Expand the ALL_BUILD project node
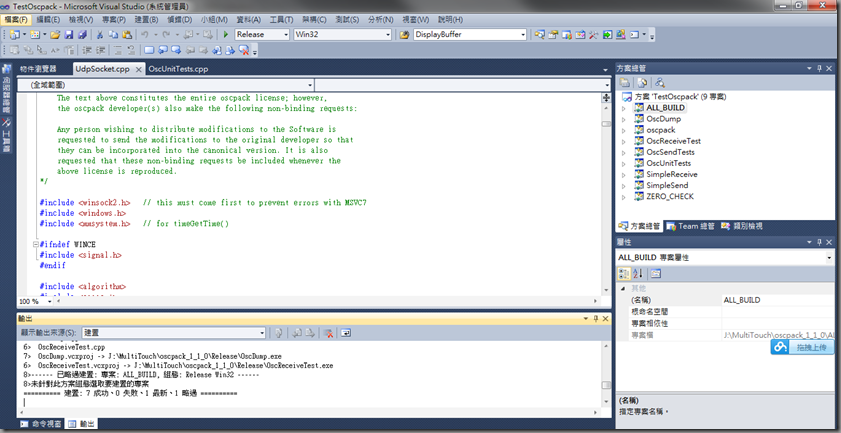Viewport: 841px width, 433px height. (623, 108)
